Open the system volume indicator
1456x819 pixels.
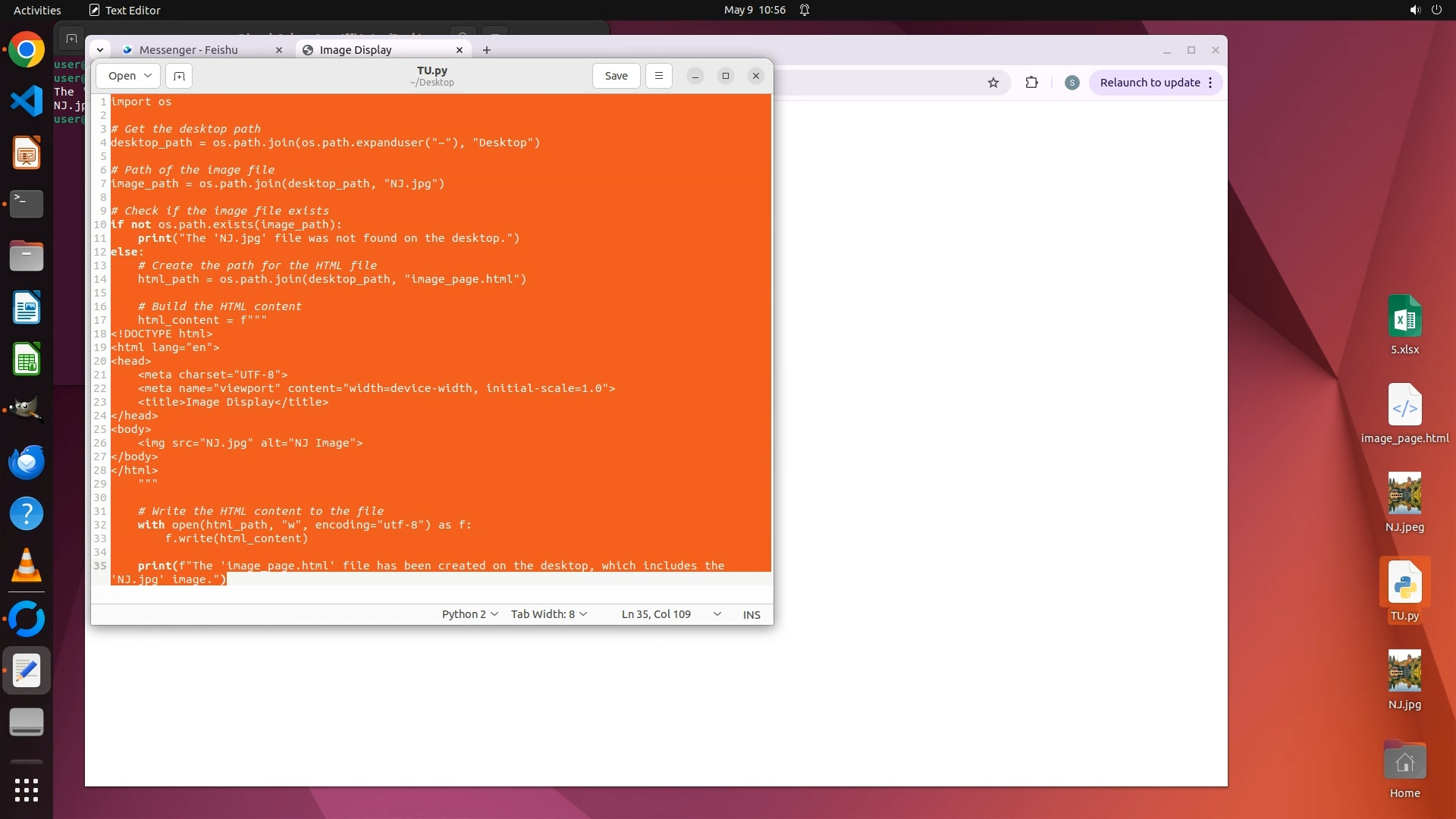(1414, 10)
